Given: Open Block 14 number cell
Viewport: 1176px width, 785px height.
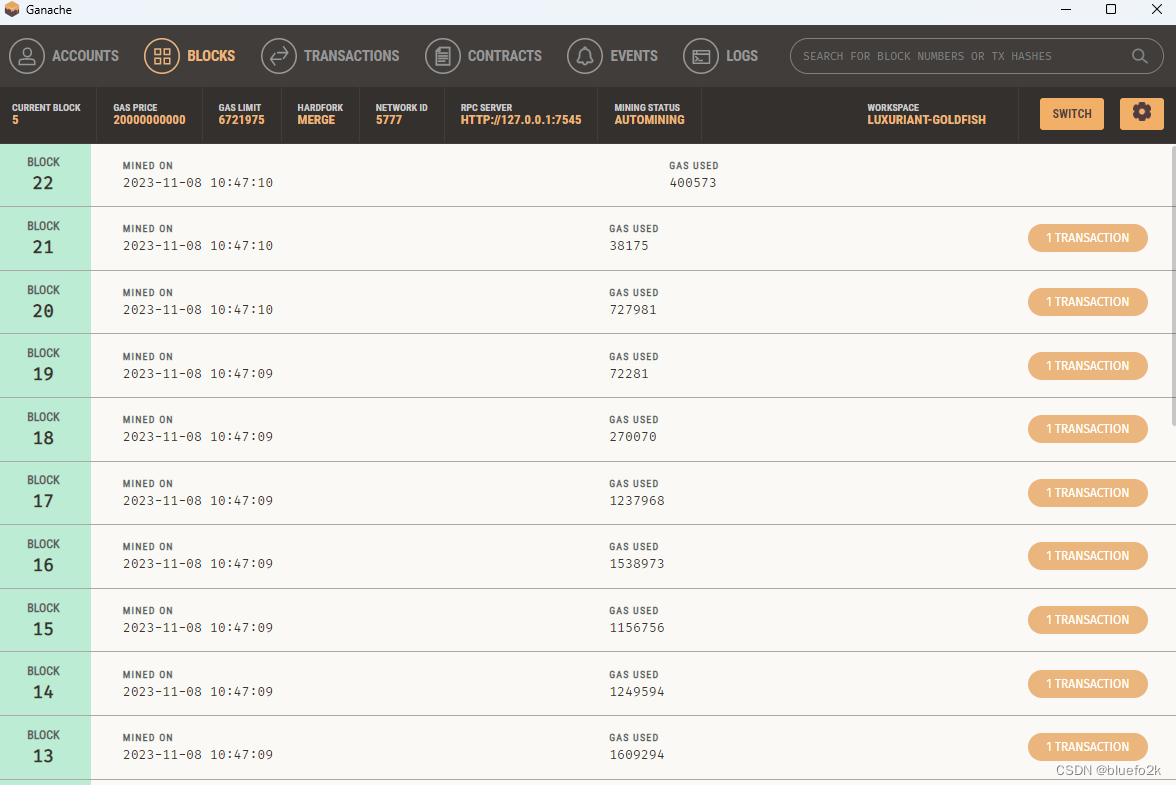Looking at the screenshot, I should pyautogui.click(x=45, y=683).
